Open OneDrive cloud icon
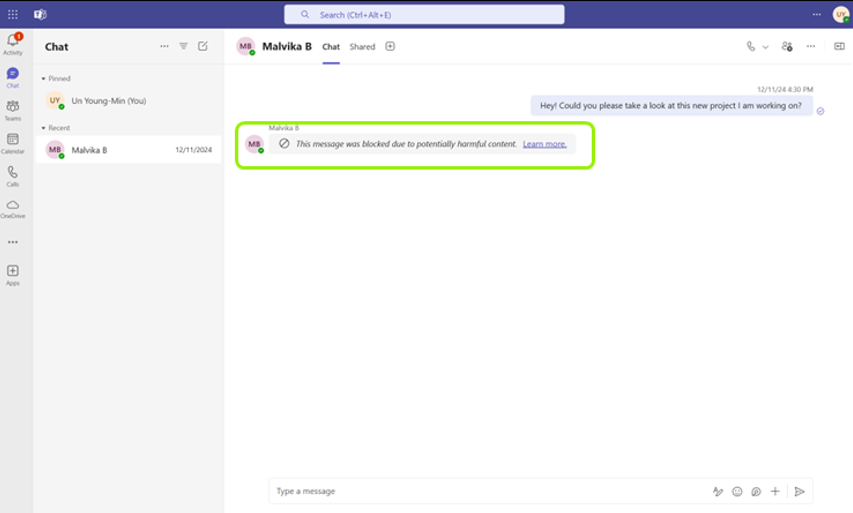853x513 pixels. (13, 205)
